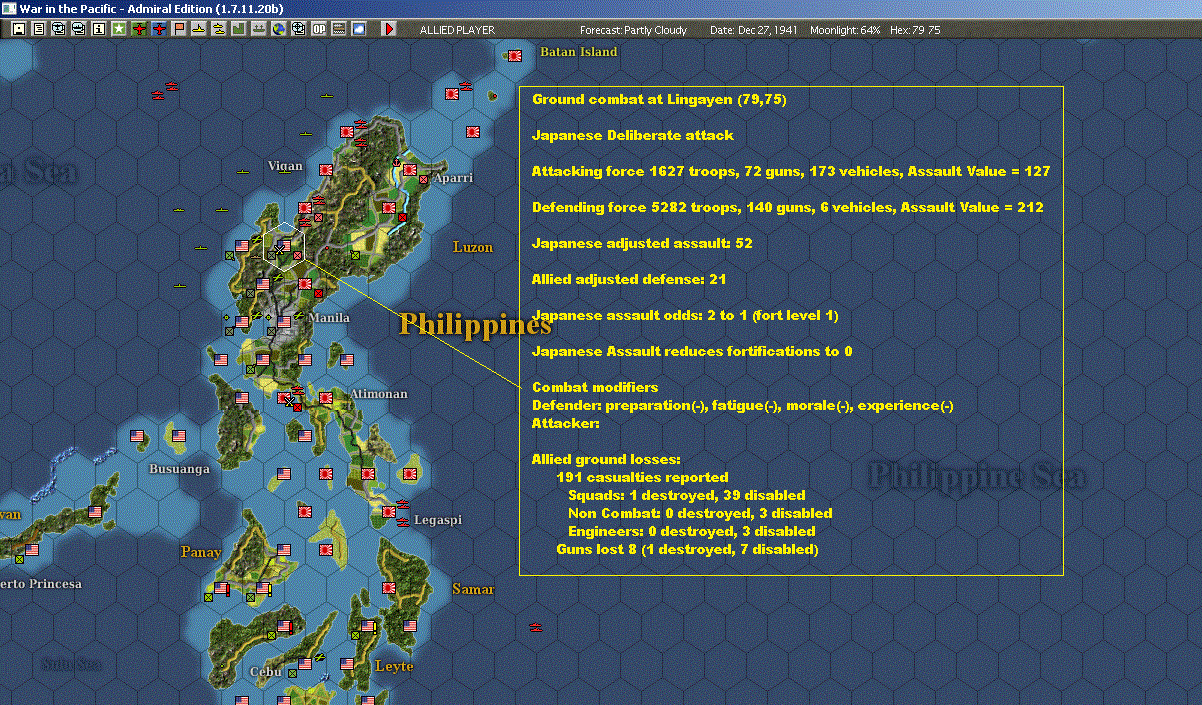Select the red plane on blue icon
The width and height of the screenshot is (1202, 705).
[159, 29]
